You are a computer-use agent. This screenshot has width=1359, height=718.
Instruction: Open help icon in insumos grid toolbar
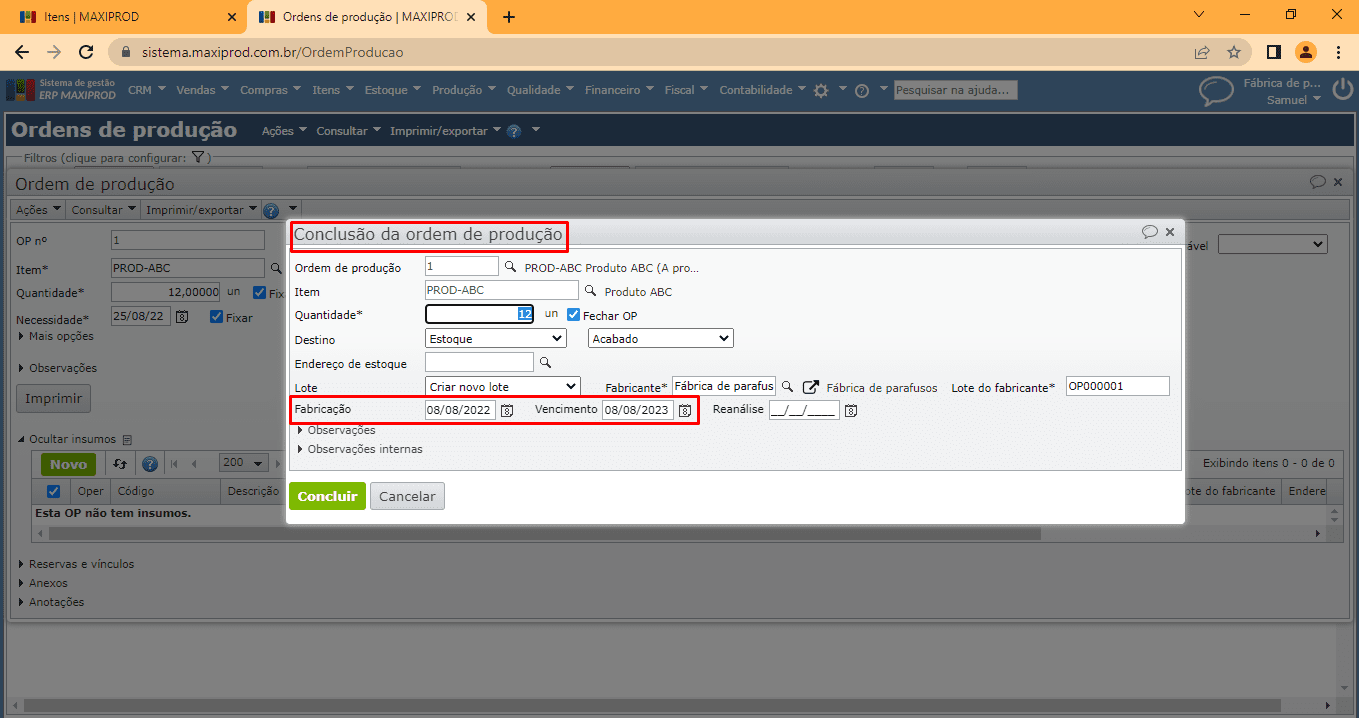click(x=150, y=464)
